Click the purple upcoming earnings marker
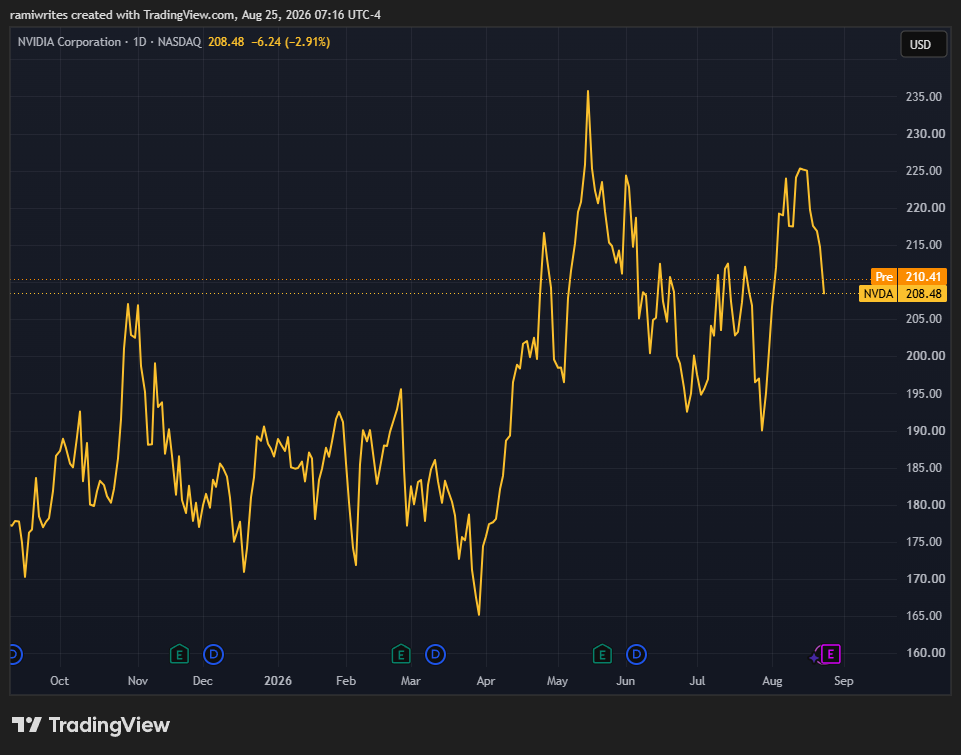The image size is (961, 755). pos(830,654)
